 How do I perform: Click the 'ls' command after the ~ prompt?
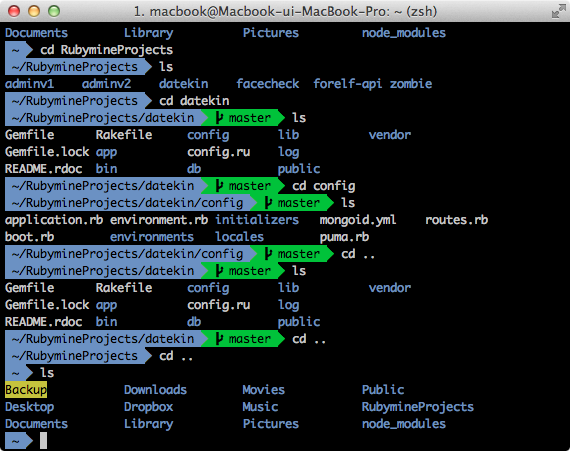tap(47, 373)
